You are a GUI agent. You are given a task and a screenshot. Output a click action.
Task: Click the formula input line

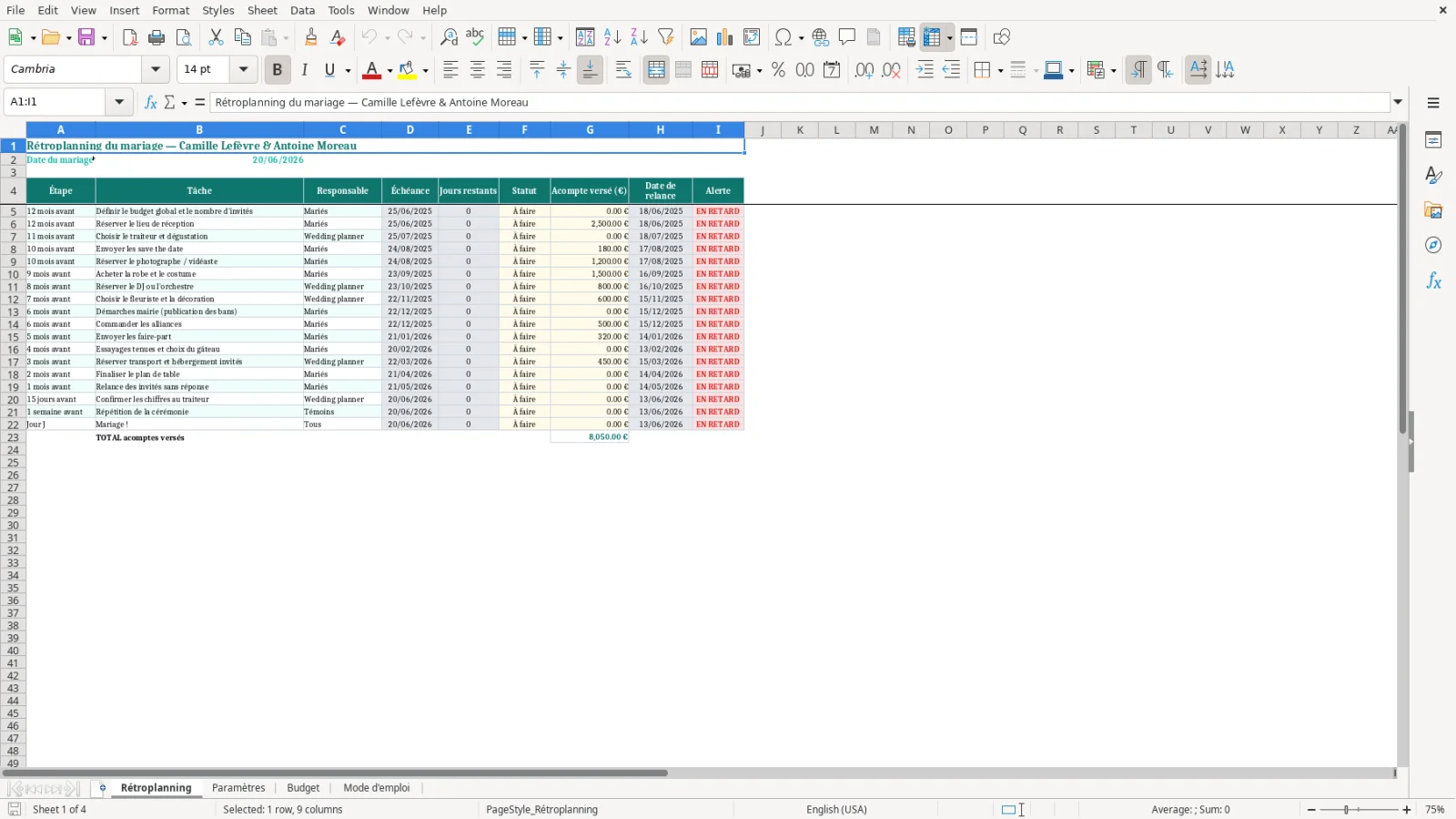point(800,102)
